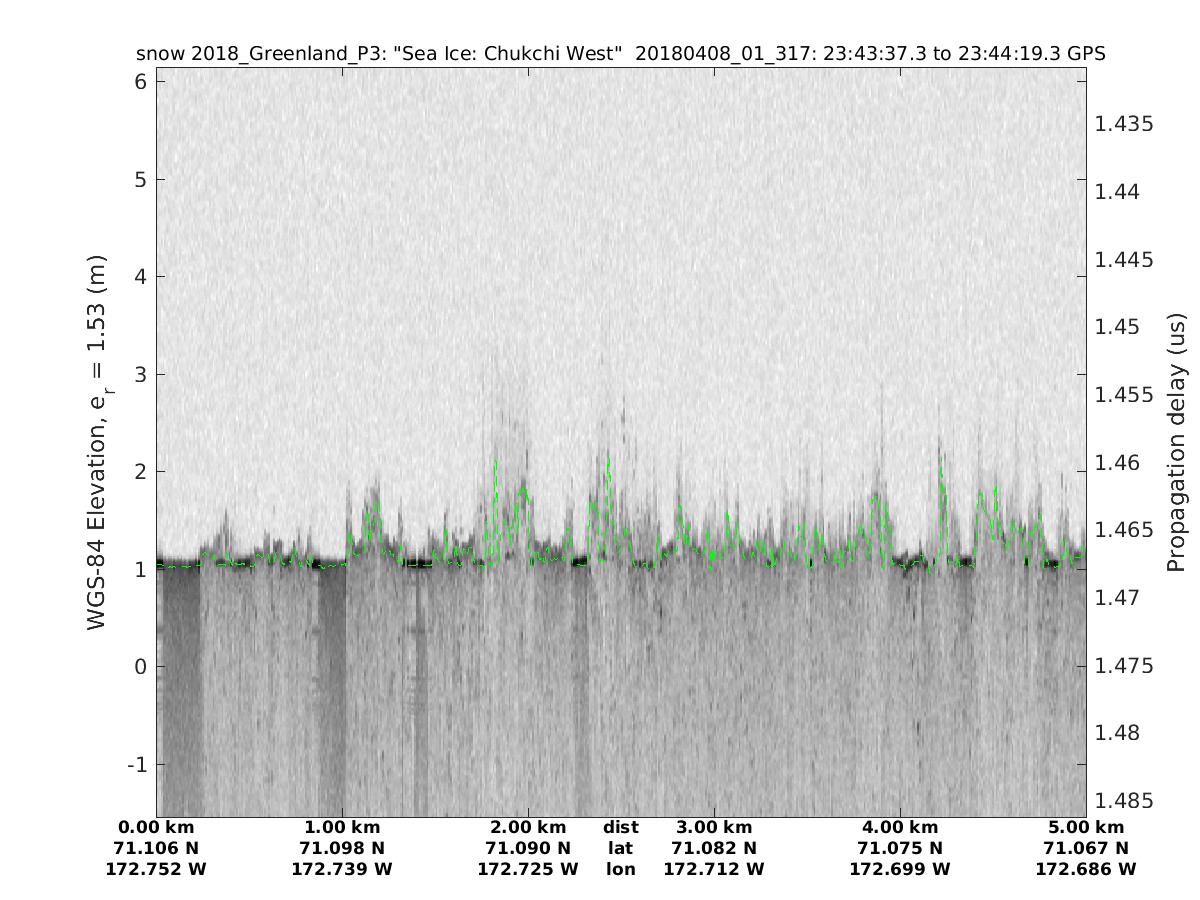Click the plot title text at top
1200x900 pixels.
click(620, 54)
